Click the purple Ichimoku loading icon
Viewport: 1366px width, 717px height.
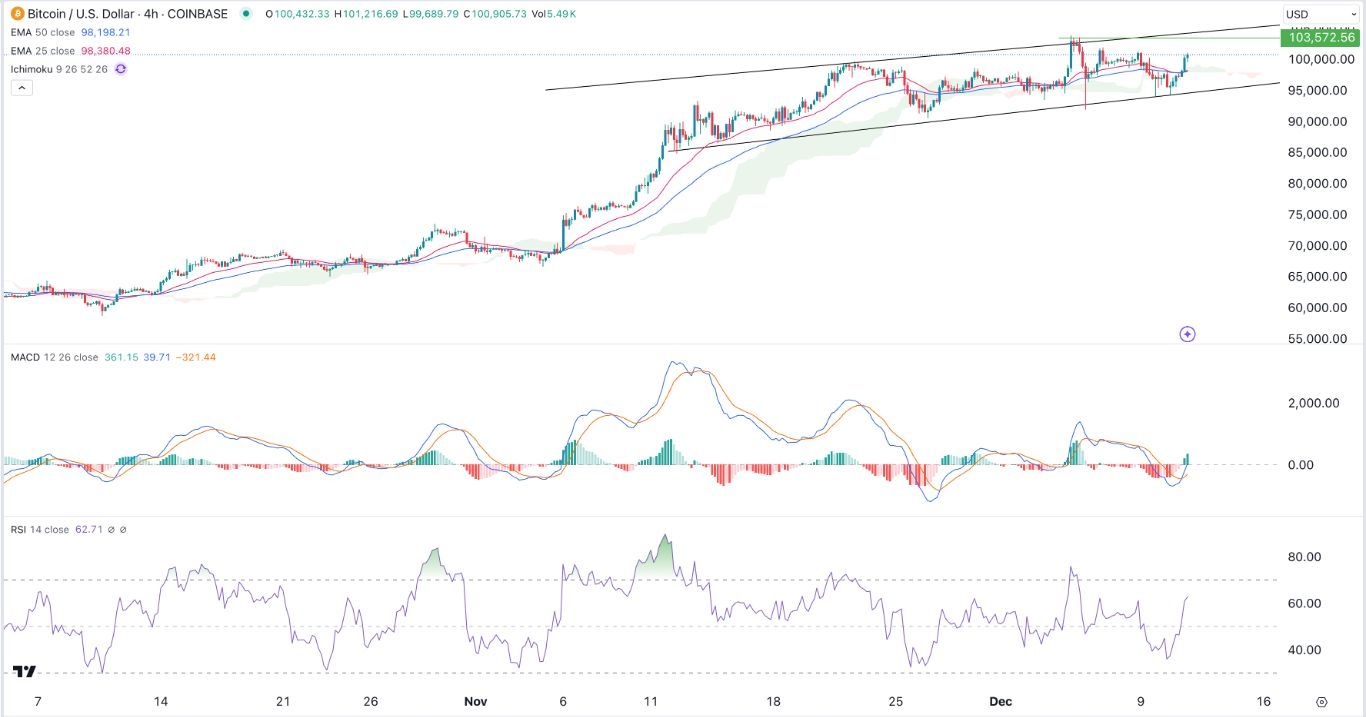pyautogui.click(x=120, y=68)
